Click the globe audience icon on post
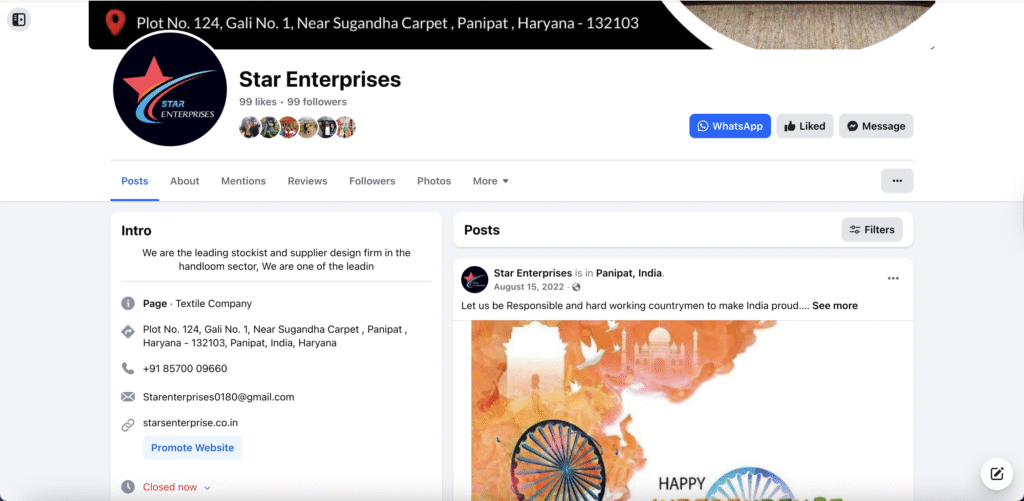 [x=576, y=287]
